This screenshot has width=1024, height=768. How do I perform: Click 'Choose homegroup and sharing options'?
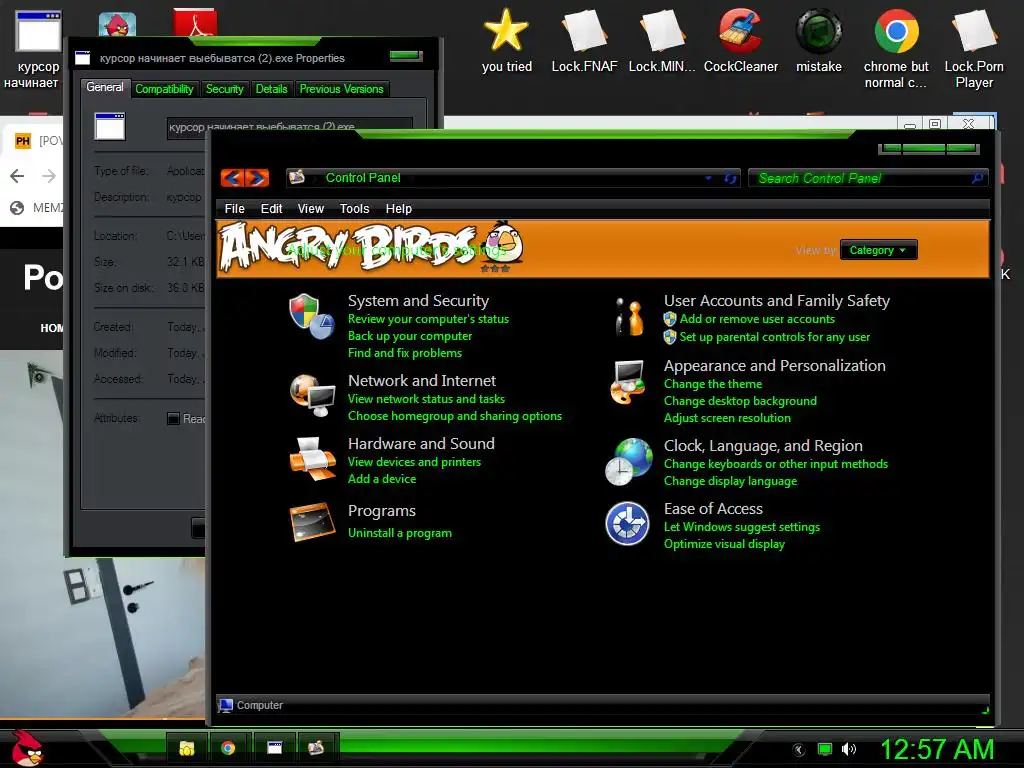[455, 415]
